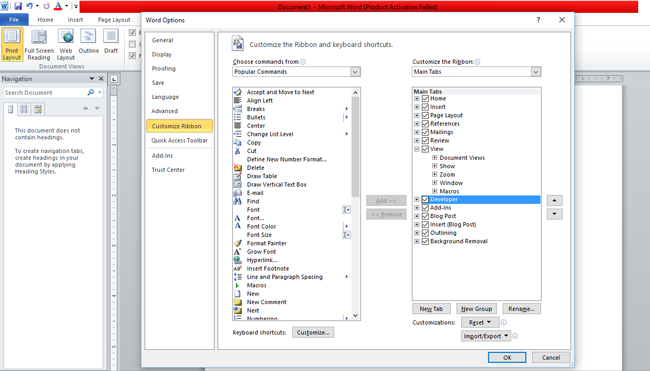This screenshot has width=650, height=371.
Task: Collapse the View tab tree node
Action: (417, 149)
